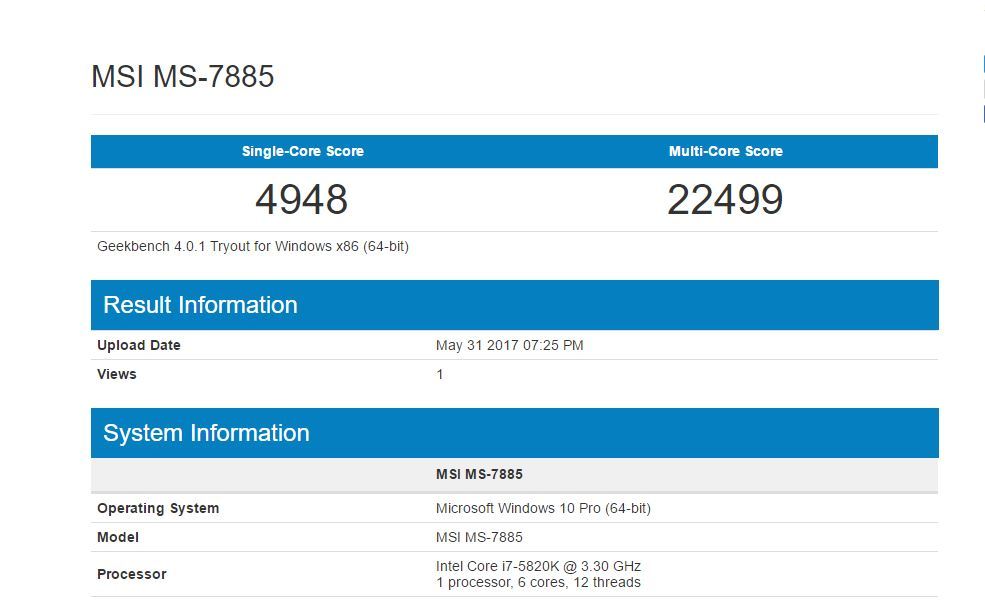985x603 pixels.
Task: Select the Single-Core Score header
Action: pyautogui.click(x=303, y=151)
